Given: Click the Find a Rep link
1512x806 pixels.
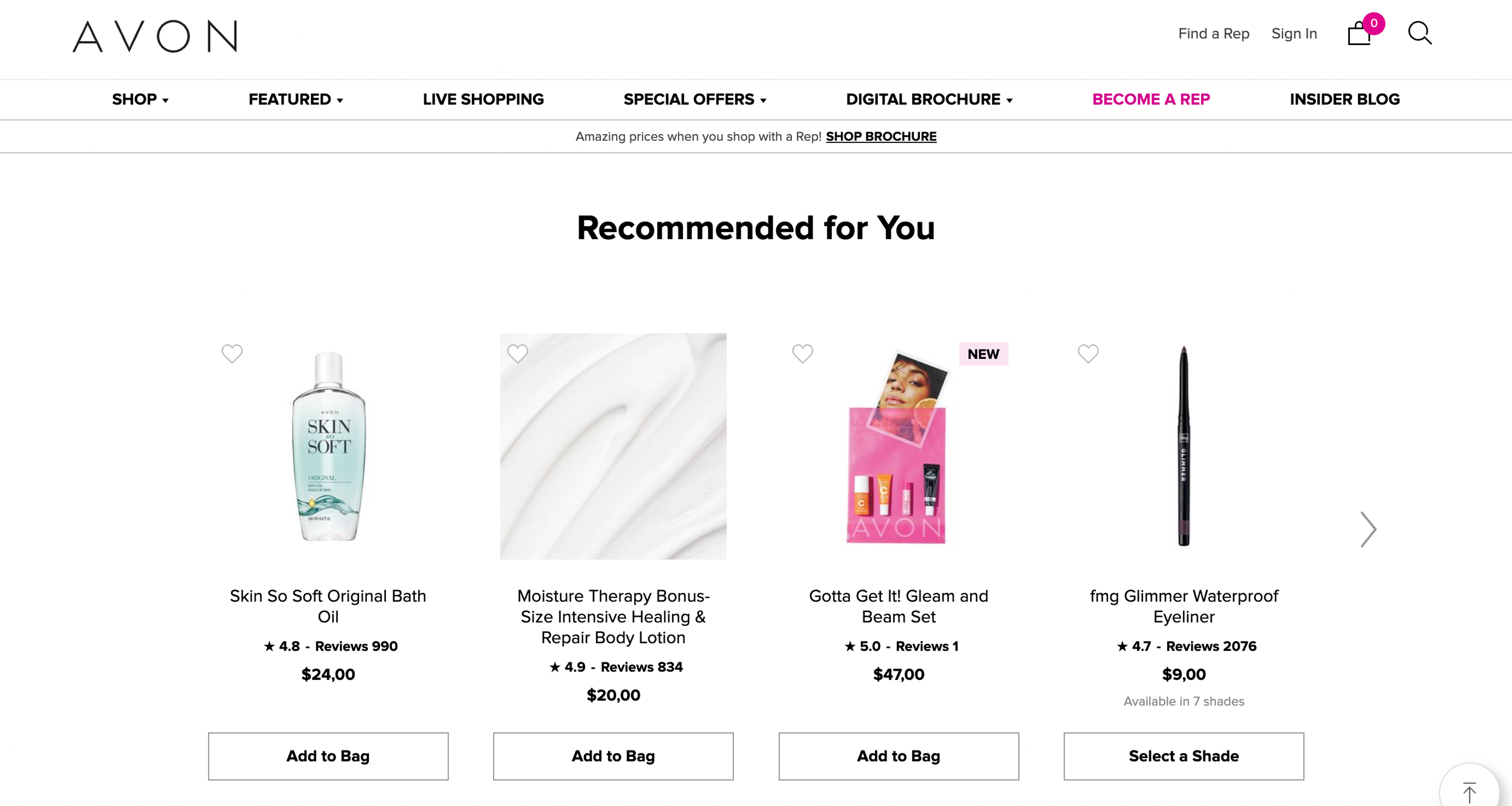Looking at the screenshot, I should (1213, 33).
